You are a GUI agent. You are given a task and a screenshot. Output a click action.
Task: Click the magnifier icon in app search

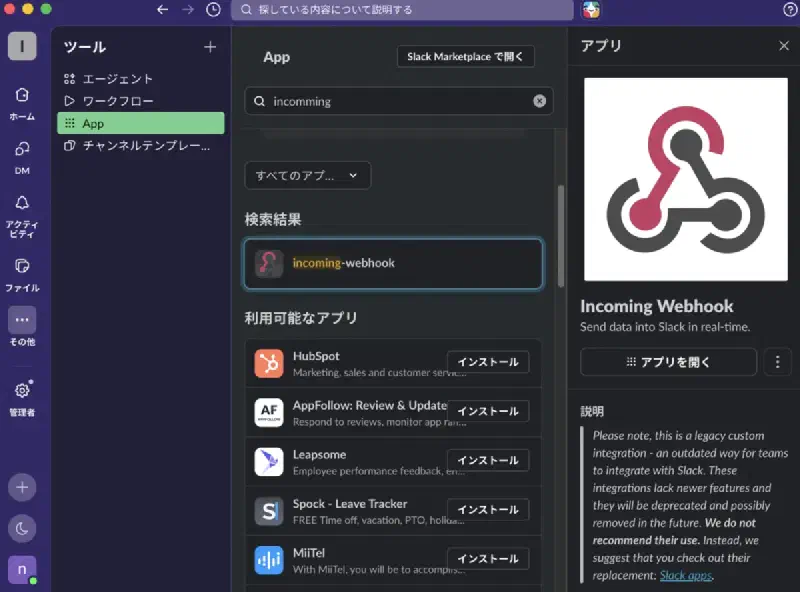coord(260,101)
